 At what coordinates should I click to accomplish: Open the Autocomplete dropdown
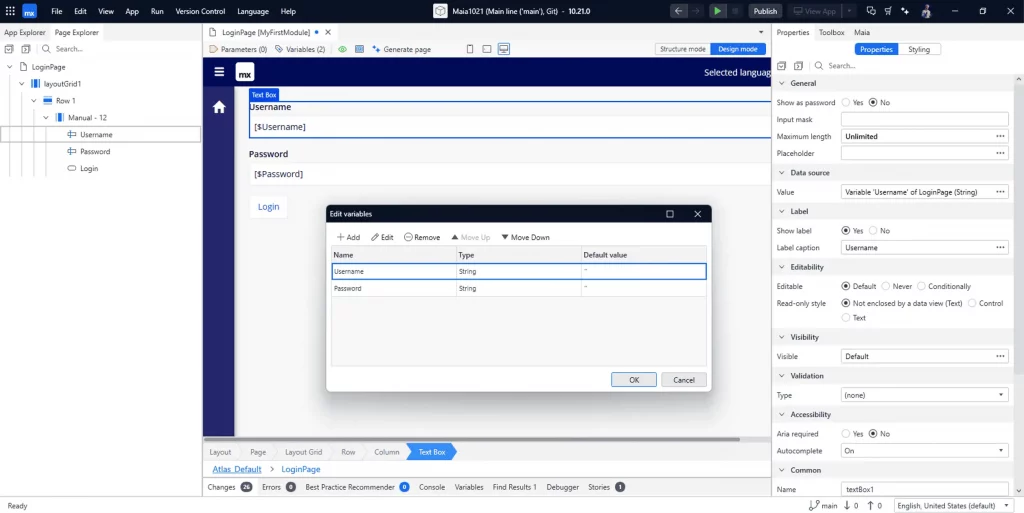[924, 451]
